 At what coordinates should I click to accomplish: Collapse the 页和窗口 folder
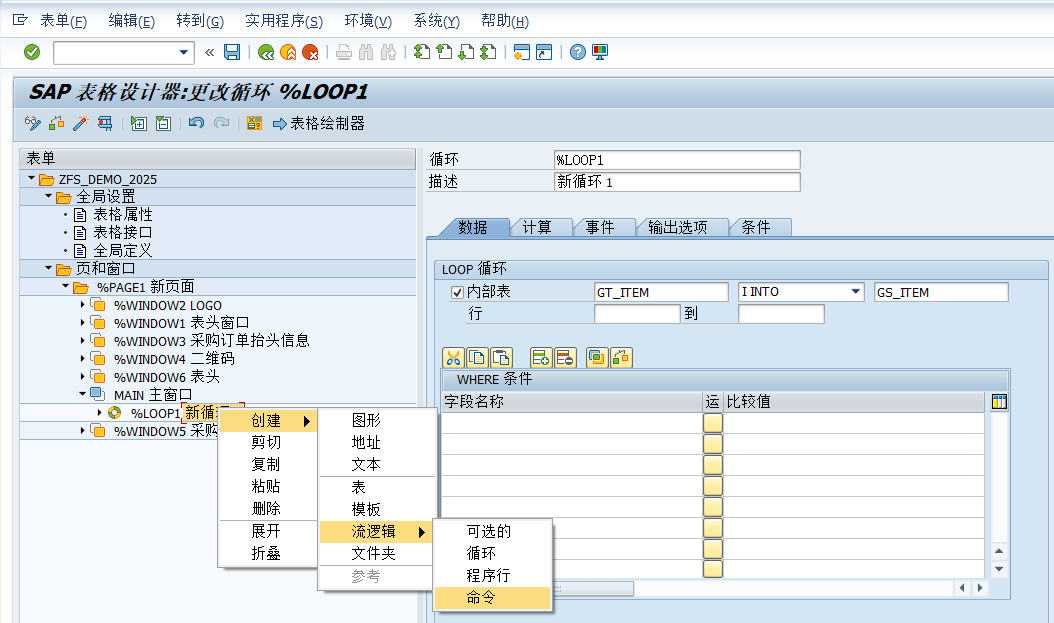point(48,268)
